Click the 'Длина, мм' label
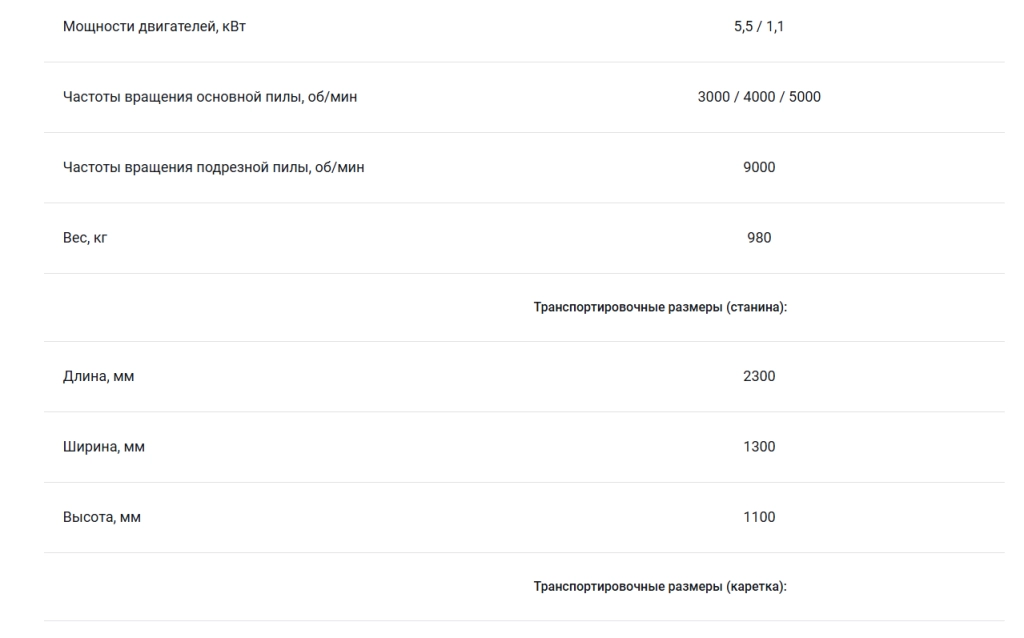The height and width of the screenshot is (638, 1024). click(x=99, y=377)
